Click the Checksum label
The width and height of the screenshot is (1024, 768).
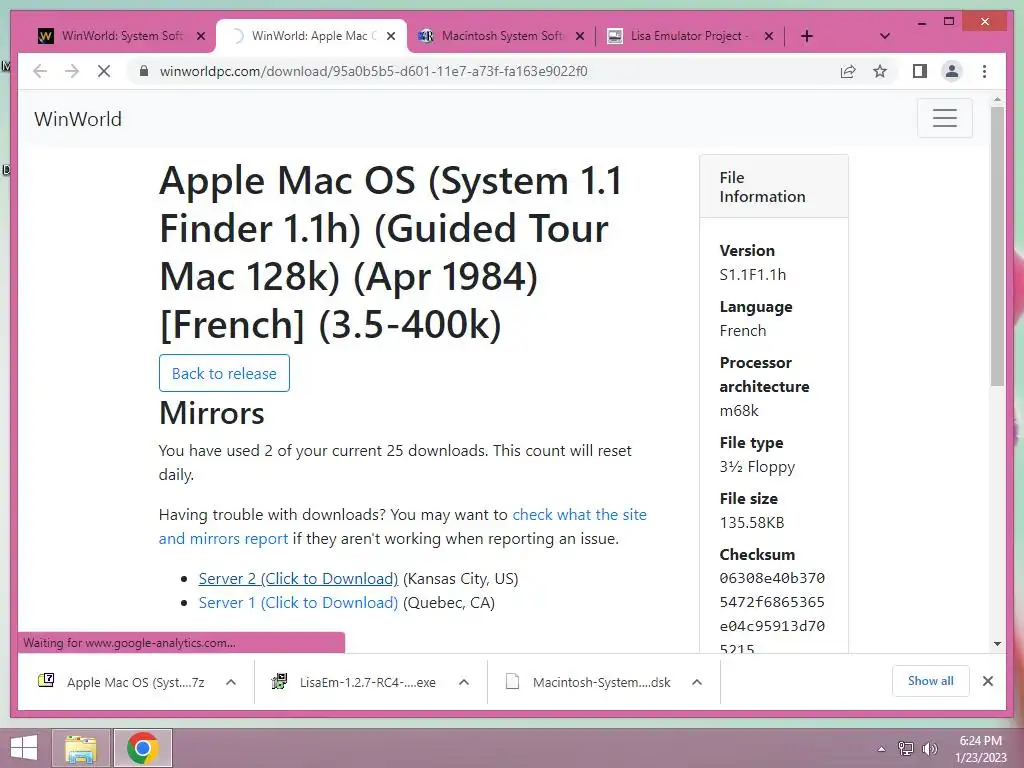[x=757, y=554]
